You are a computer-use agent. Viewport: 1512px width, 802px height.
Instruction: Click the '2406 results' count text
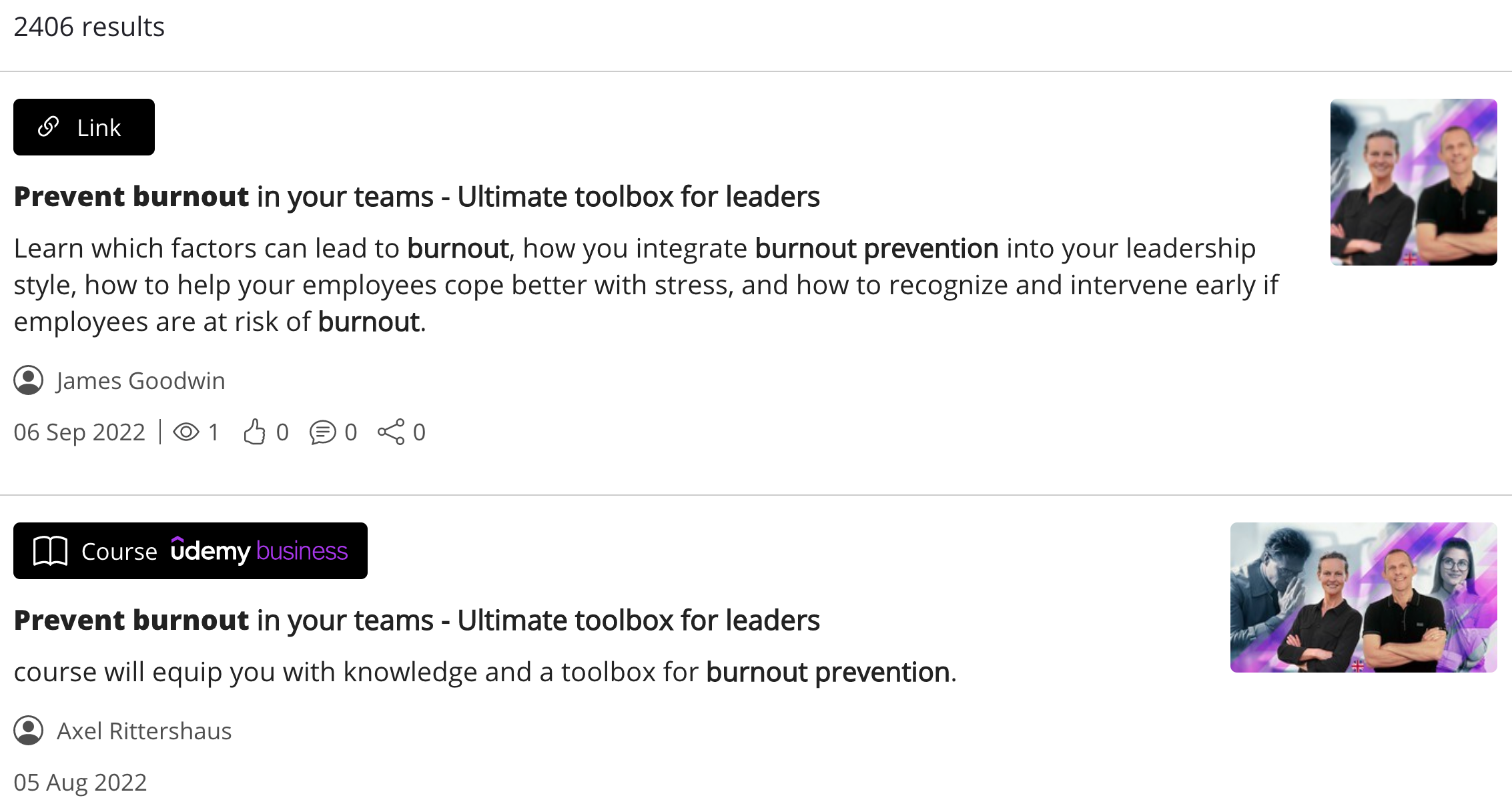[89, 27]
